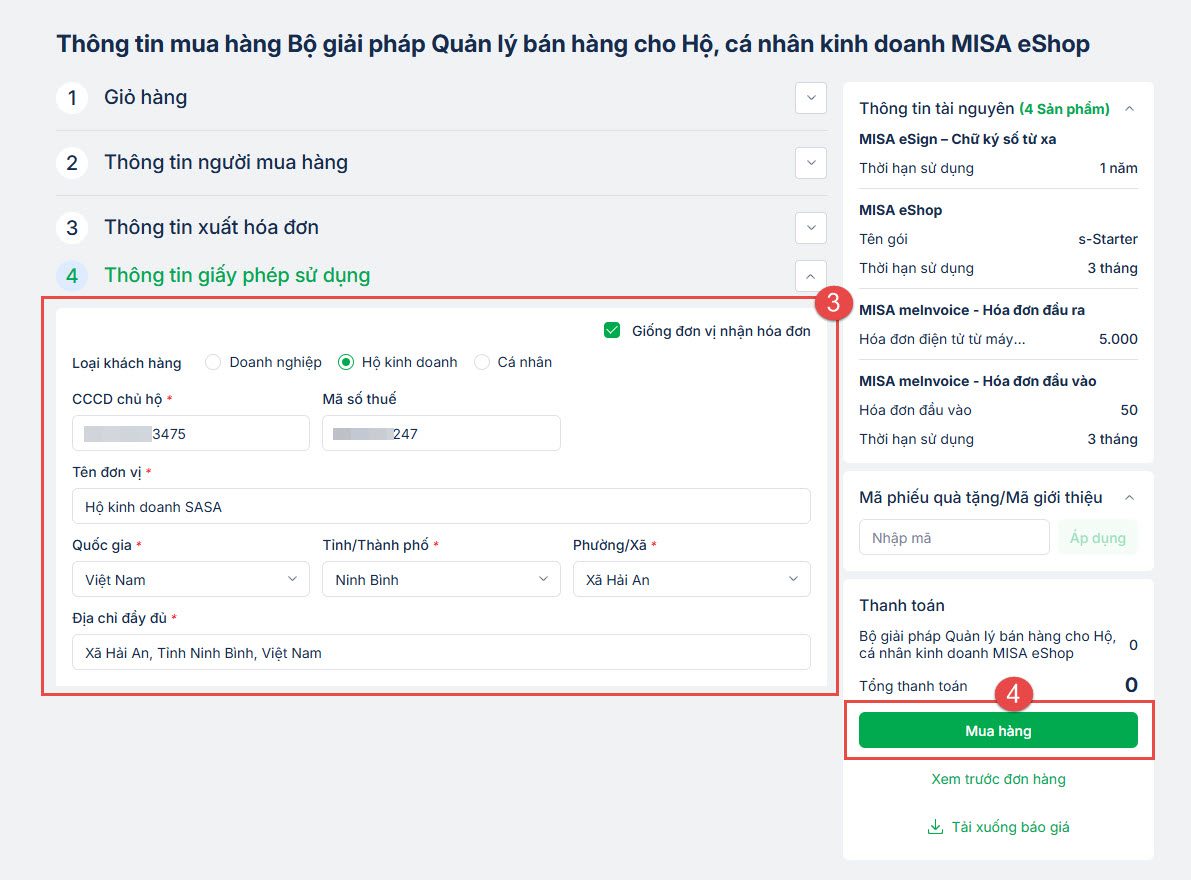
Task: Collapse the Thông tin tài nguyên panel chevron
Action: coord(1130,108)
